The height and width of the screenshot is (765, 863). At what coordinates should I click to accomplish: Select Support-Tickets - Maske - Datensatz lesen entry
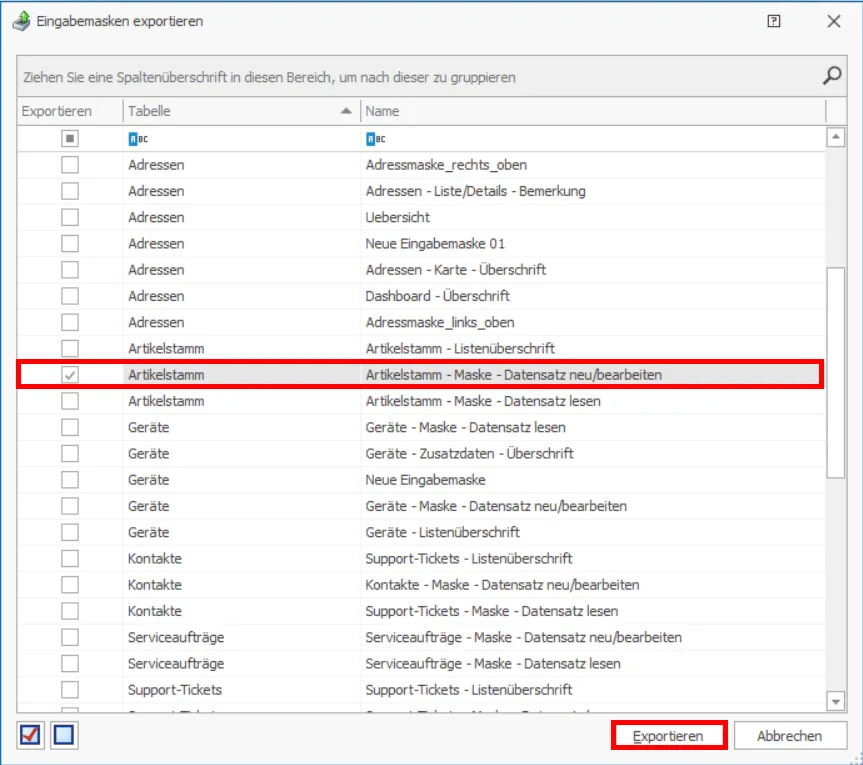pos(491,611)
